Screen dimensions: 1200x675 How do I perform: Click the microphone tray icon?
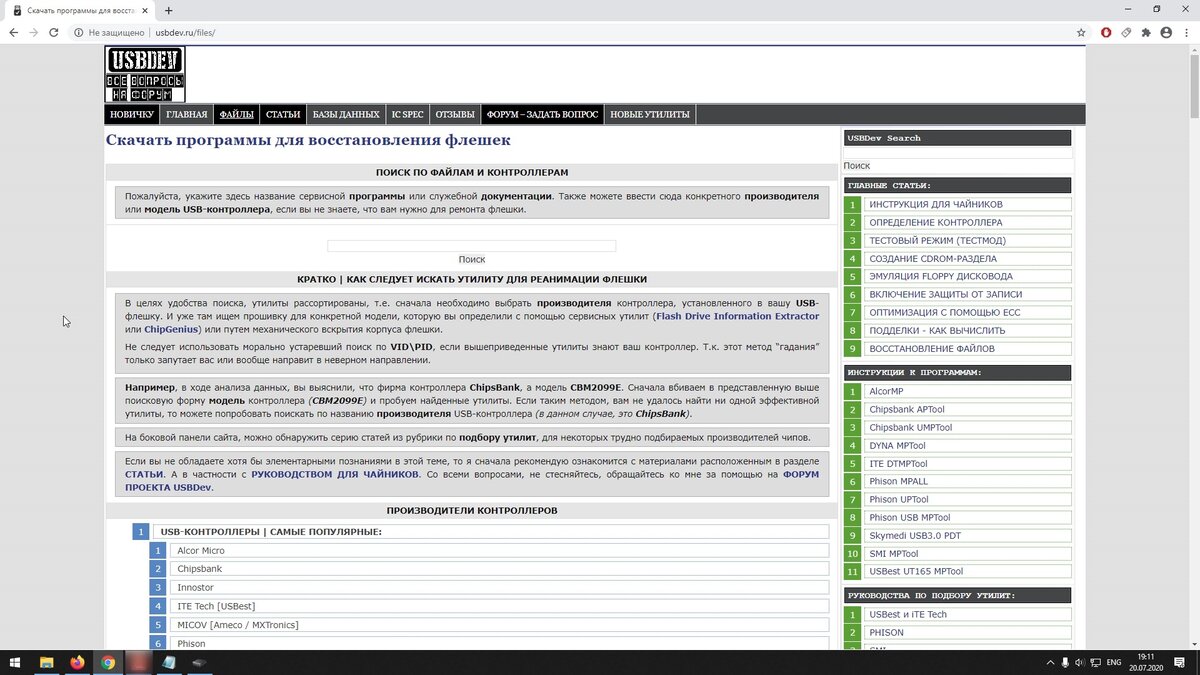[x=1066, y=662]
